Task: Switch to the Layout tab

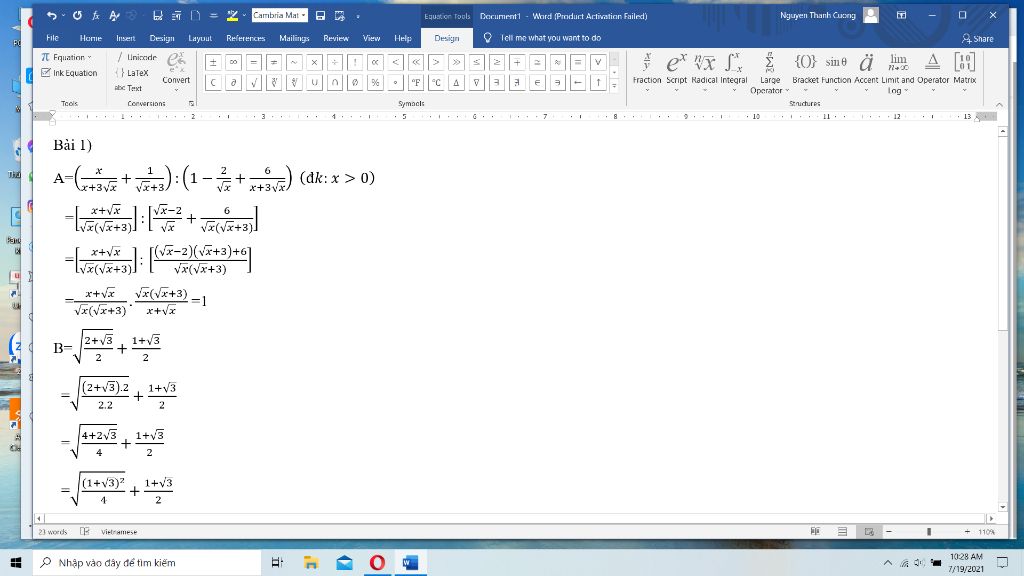Action: [x=200, y=38]
